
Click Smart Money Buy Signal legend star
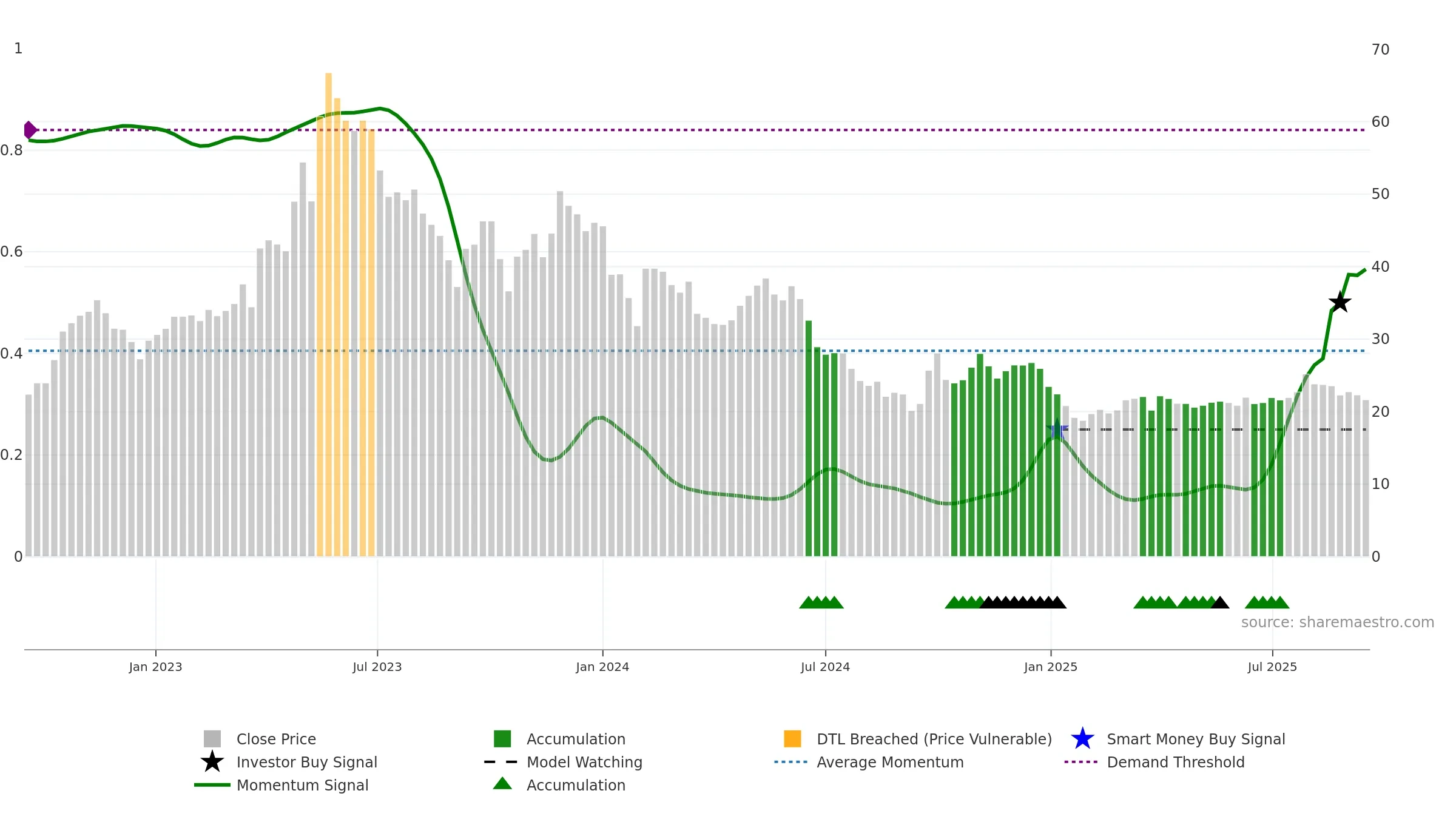1082,739
